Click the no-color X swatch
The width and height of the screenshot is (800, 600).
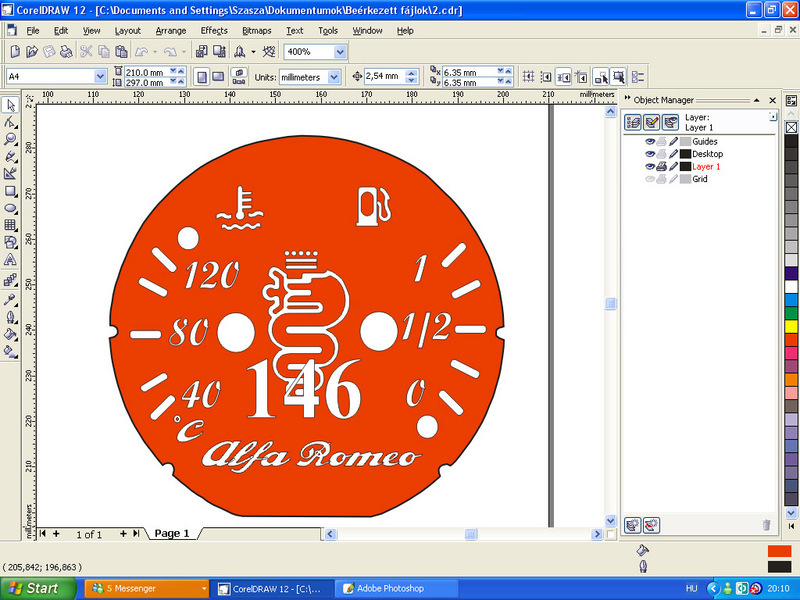[791, 127]
